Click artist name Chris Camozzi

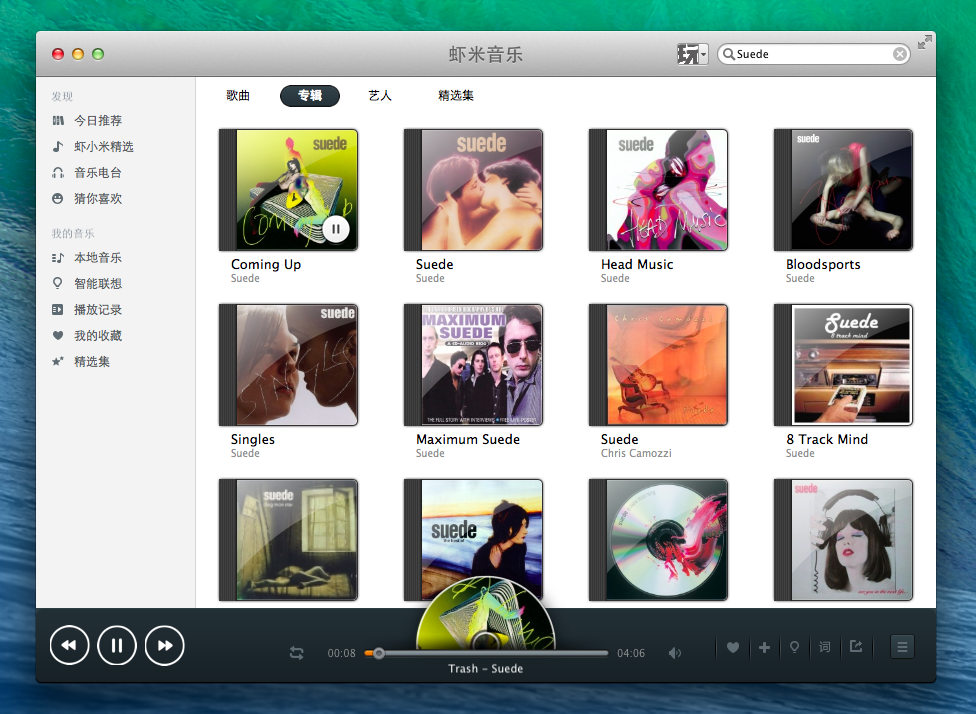[x=636, y=453]
